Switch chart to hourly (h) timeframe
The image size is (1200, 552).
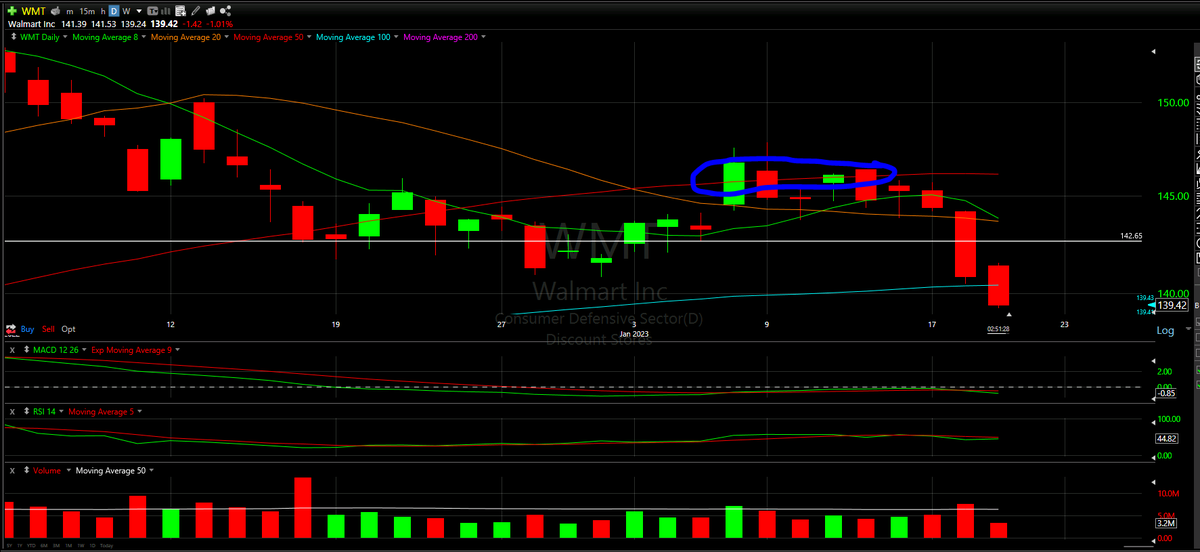pyautogui.click(x=103, y=11)
